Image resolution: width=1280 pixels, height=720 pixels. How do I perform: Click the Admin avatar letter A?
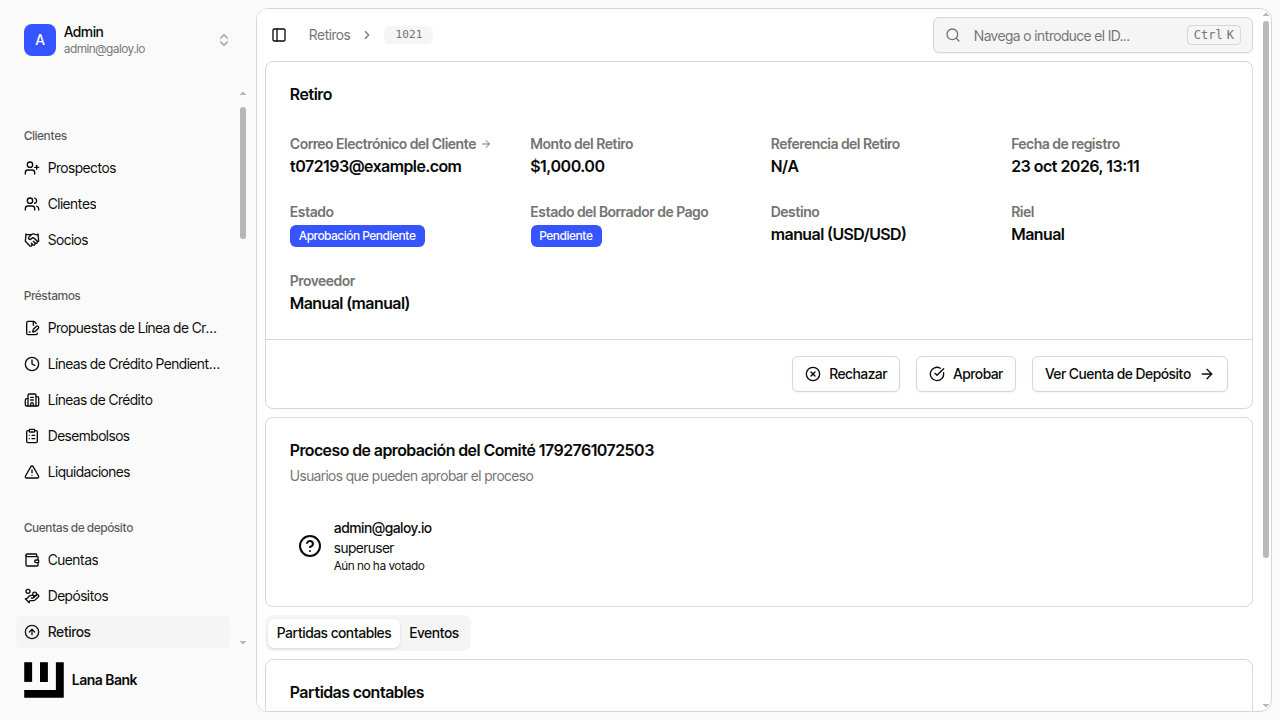pos(40,40)
